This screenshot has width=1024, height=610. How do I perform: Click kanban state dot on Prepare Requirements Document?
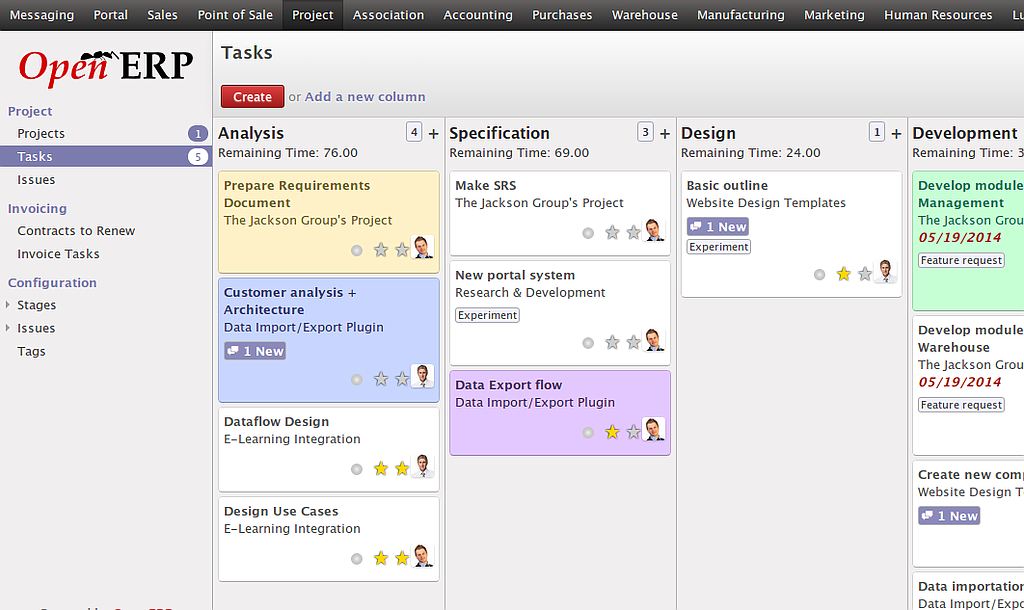tap(357, 250)
